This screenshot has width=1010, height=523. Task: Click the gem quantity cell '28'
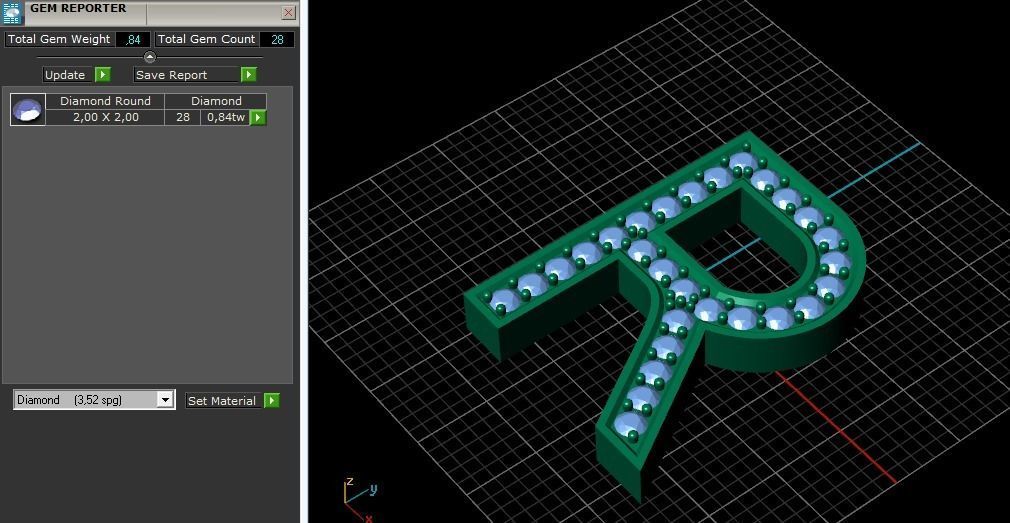coord(183,117)
